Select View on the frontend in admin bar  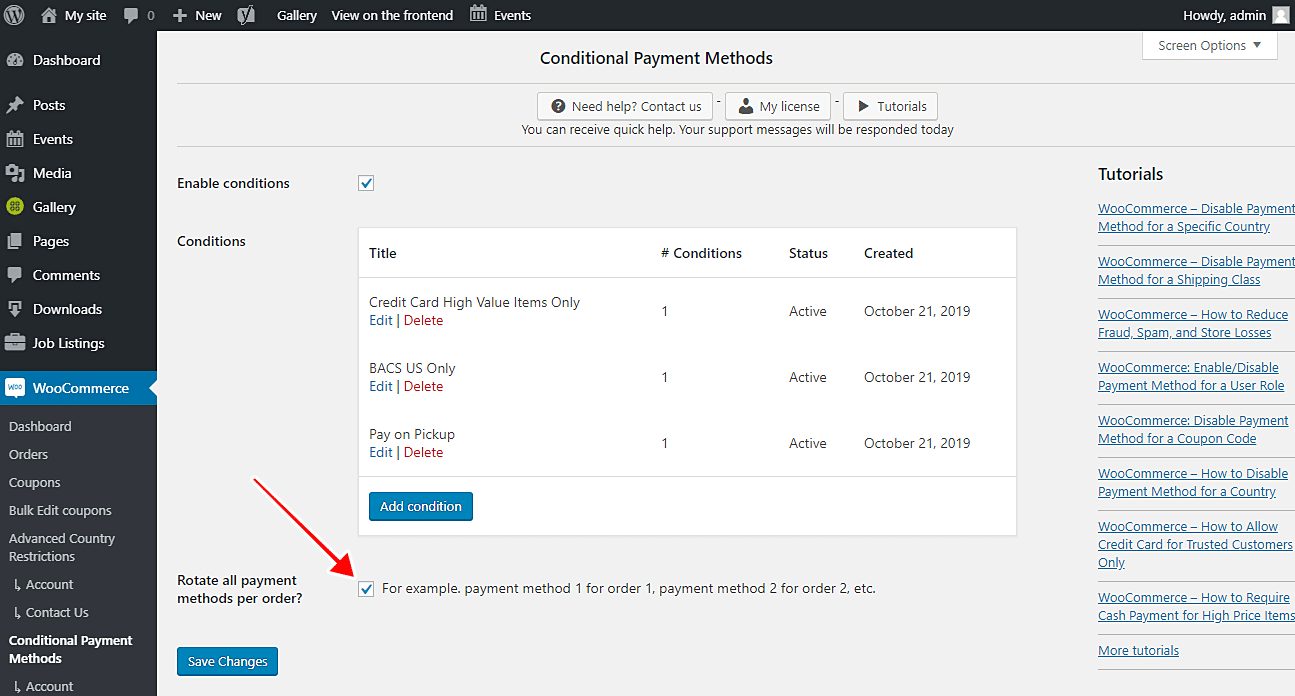pyautogui.click(x=392, y=15)
